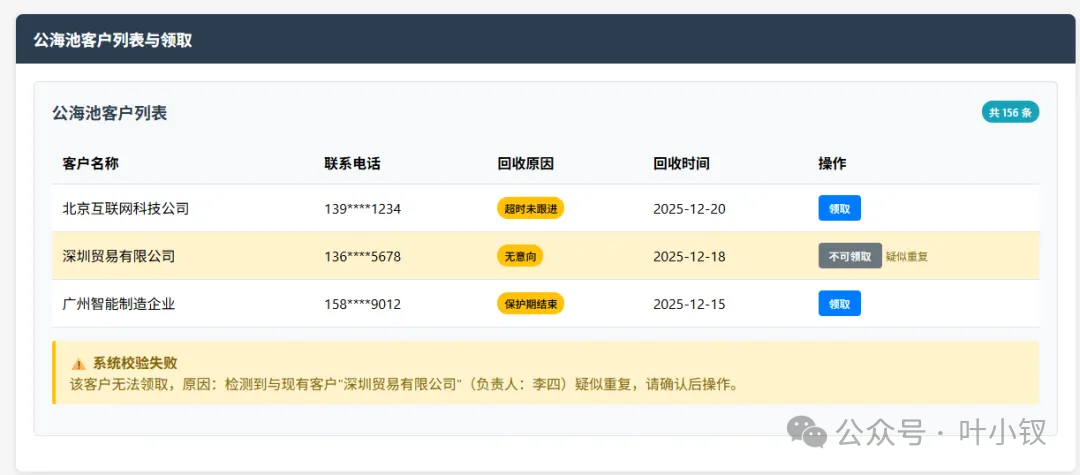The image size is (1080, 475).
Task: Click the 客户名称 column header
Action: 90,164
